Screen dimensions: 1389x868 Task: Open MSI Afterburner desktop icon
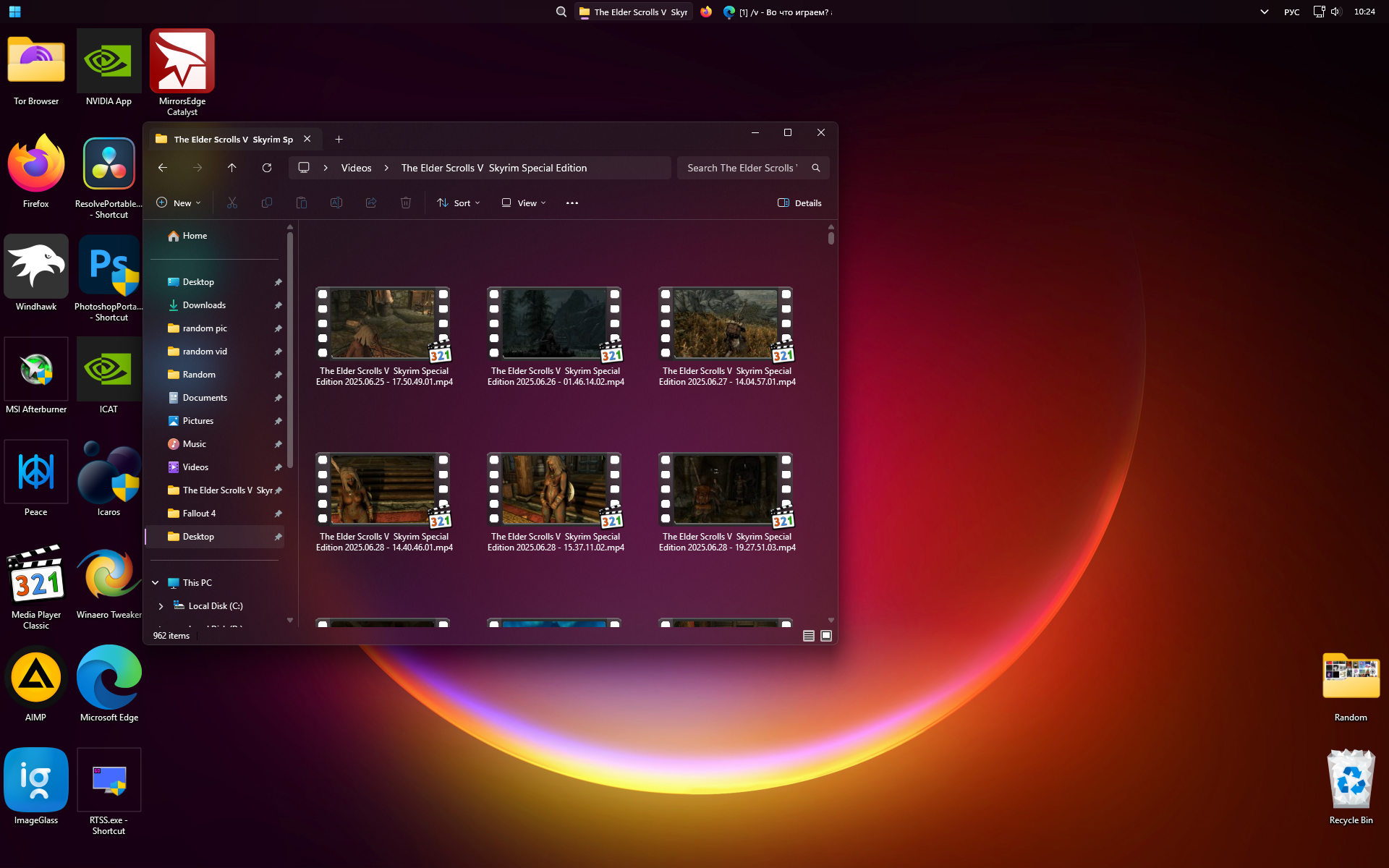[x=36, y=370]
